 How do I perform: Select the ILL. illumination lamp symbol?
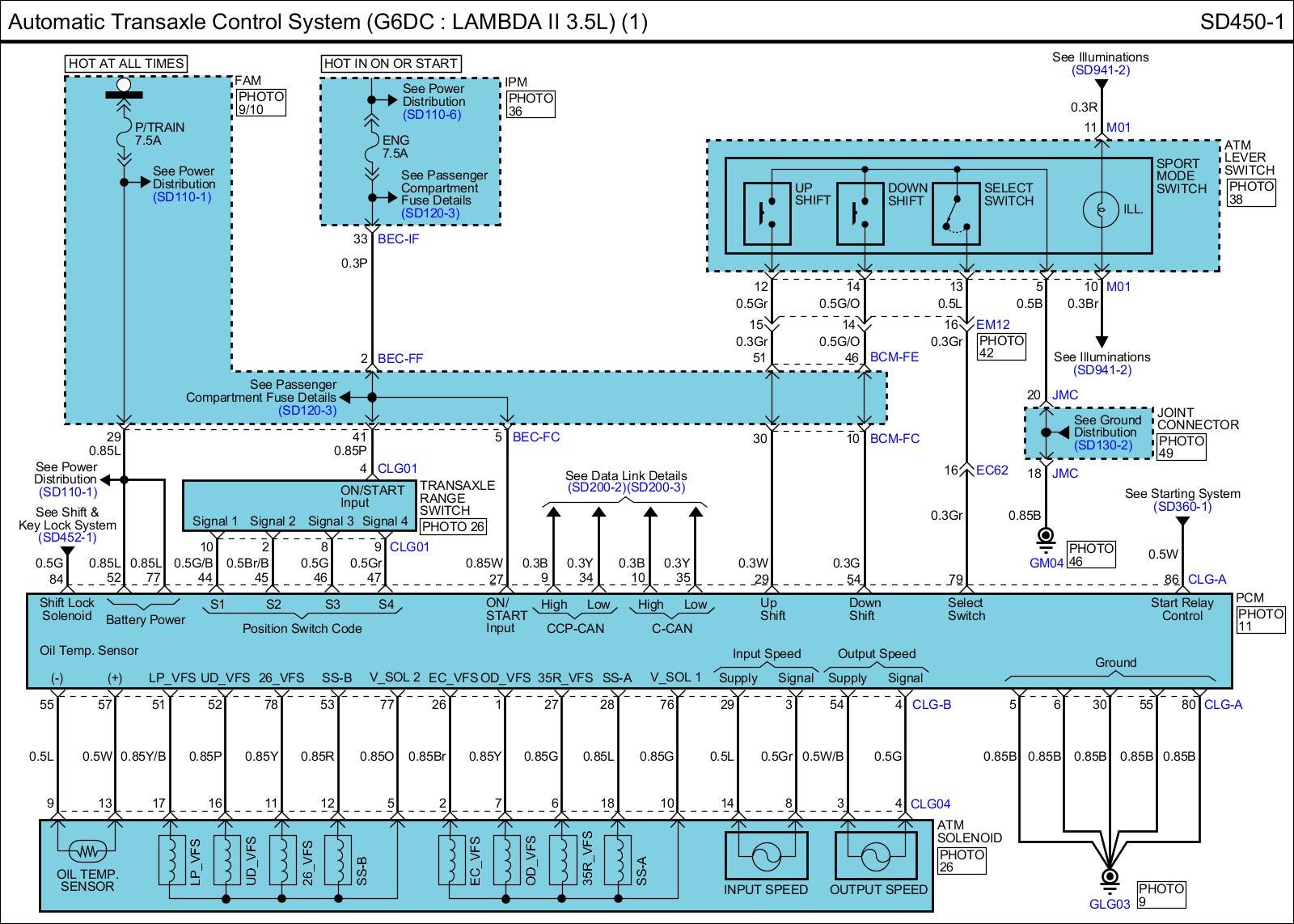tap(1101, 209)
